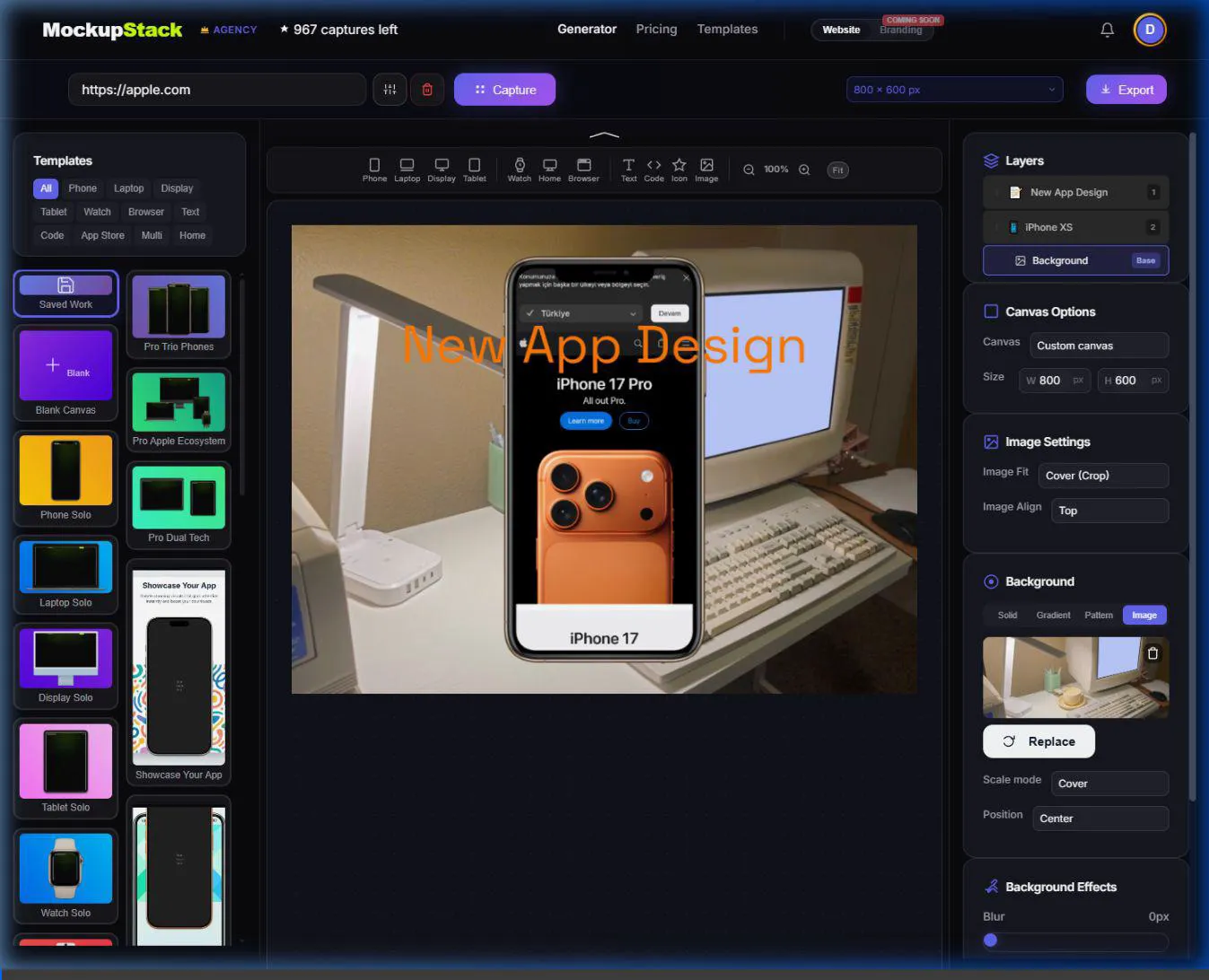Filter templates by the Laptop tab
Viewport: 1209px width, 980px height.
(x=128, y=188)
